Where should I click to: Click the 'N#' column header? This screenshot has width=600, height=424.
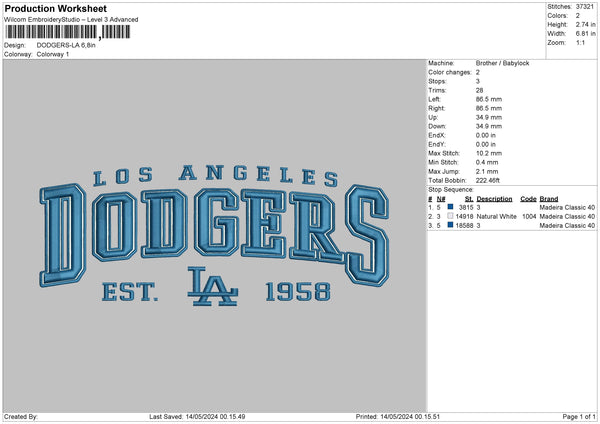coord(441,199)
